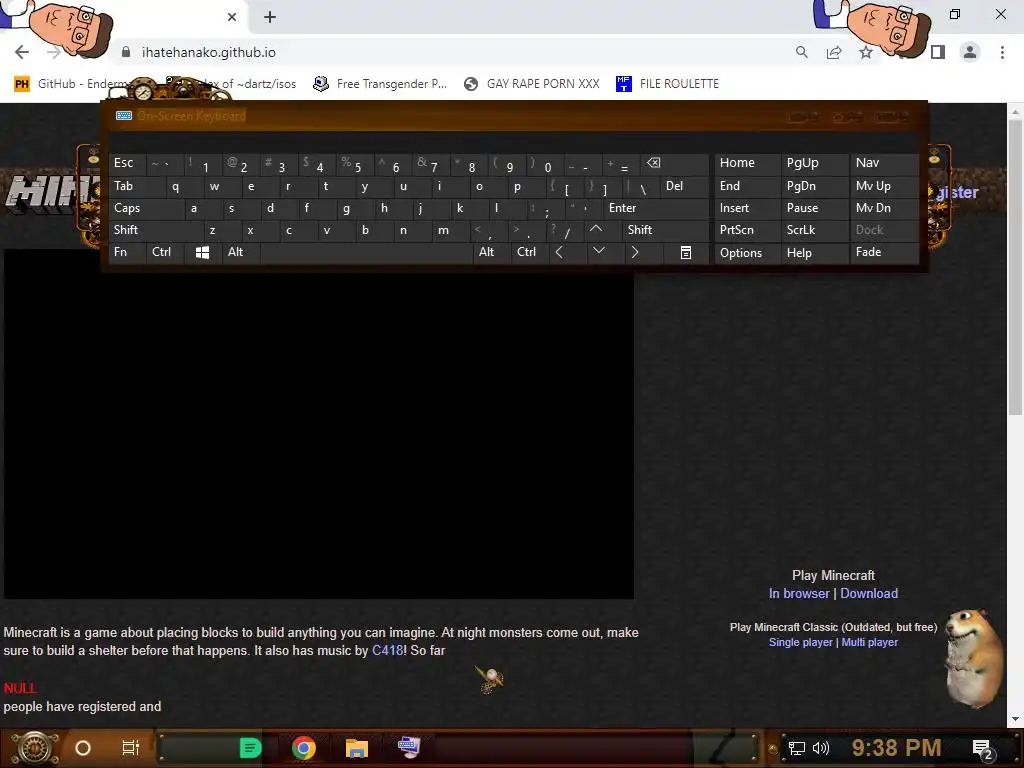Select the On-Screen Keyboard taskbar icon

tap(409, 746)
